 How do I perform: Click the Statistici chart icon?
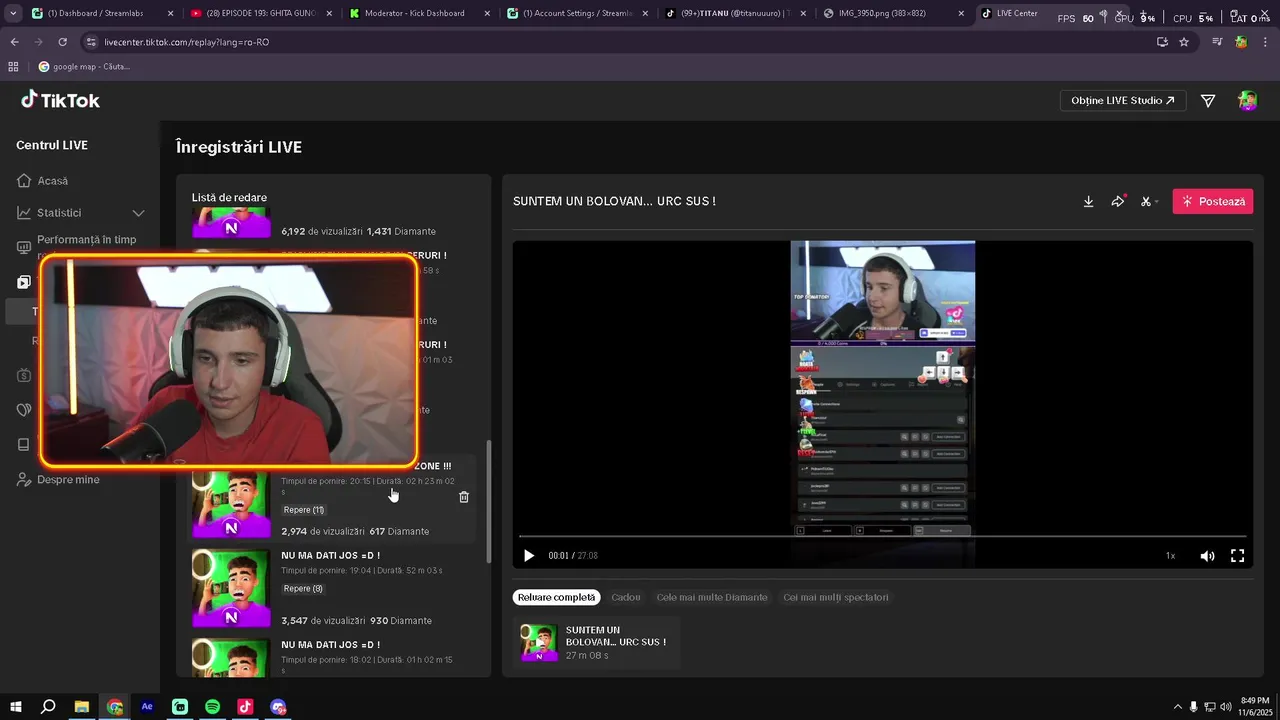pyautogui.click(x=24, y=213)
